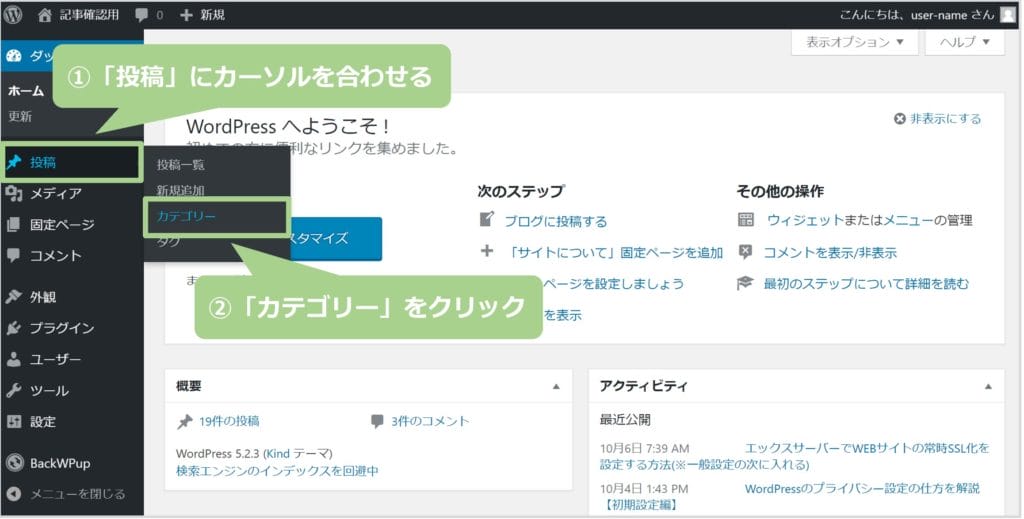
Task: Open WordPressのプライバシー設定の仕方を解説 post link
Action: (x=862, y=488)
